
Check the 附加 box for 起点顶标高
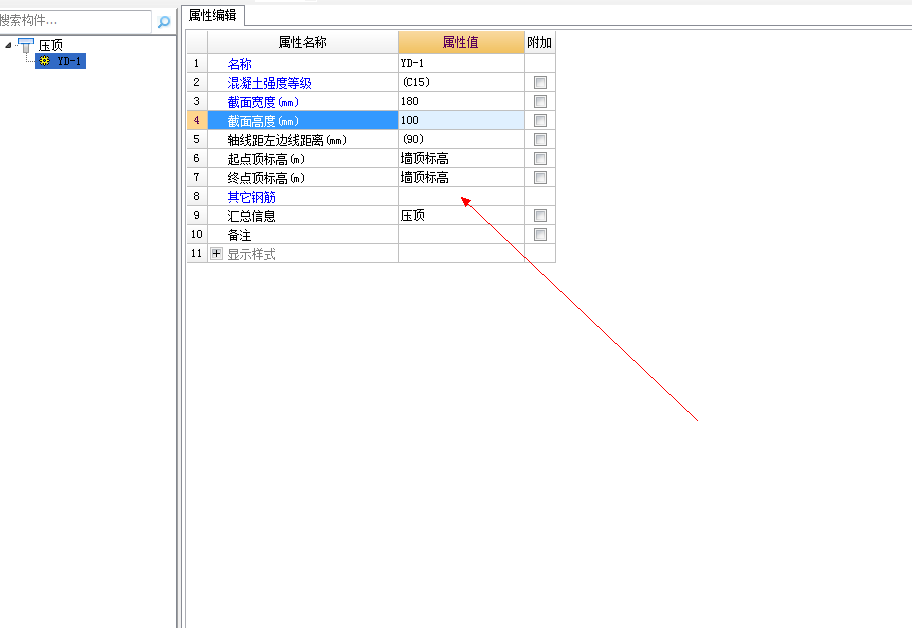tap(540, 159)
